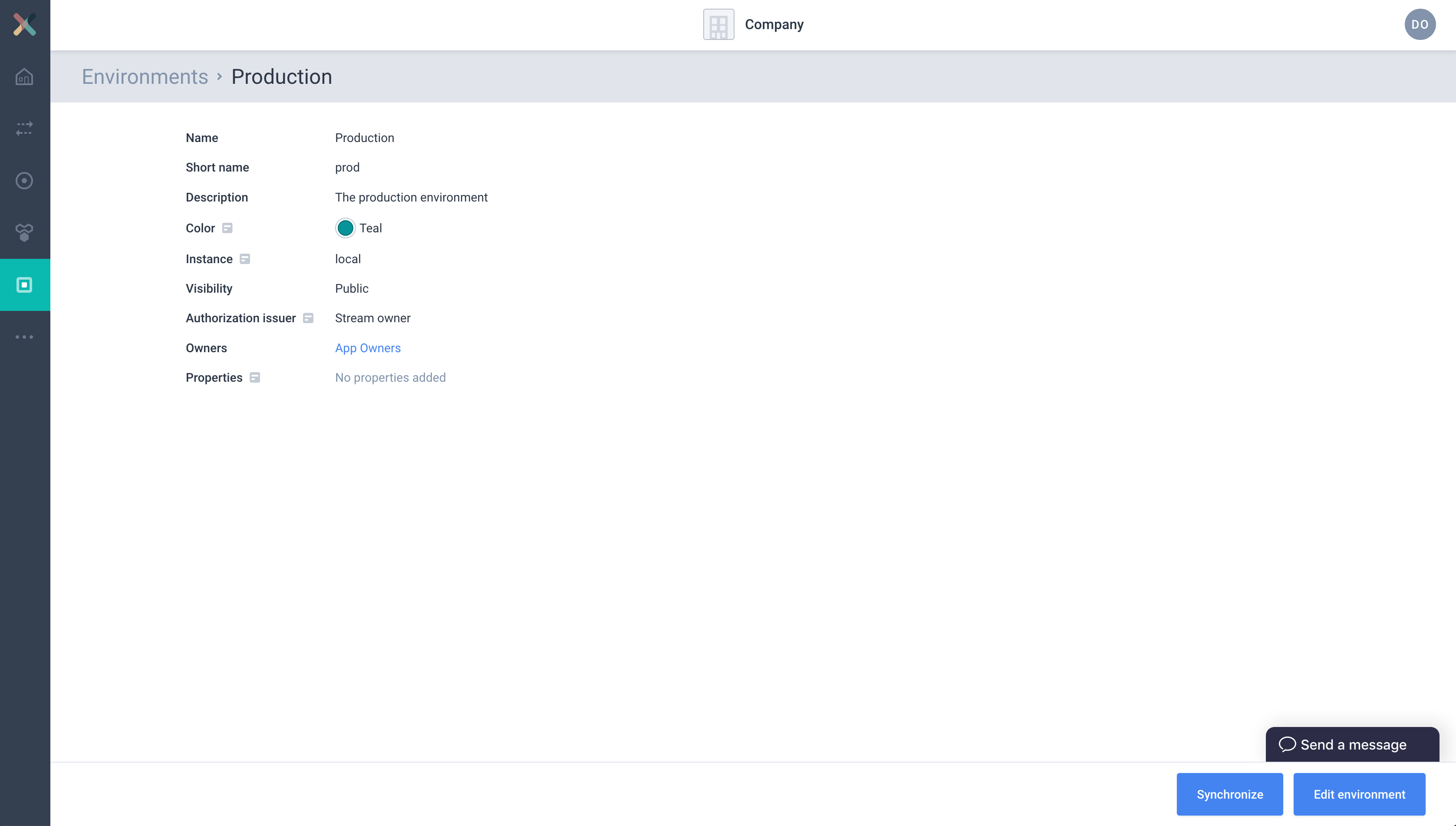Click the 'prod' short name value
The height and width of the screenshot is (826, 1456).
tap(347, 168)
